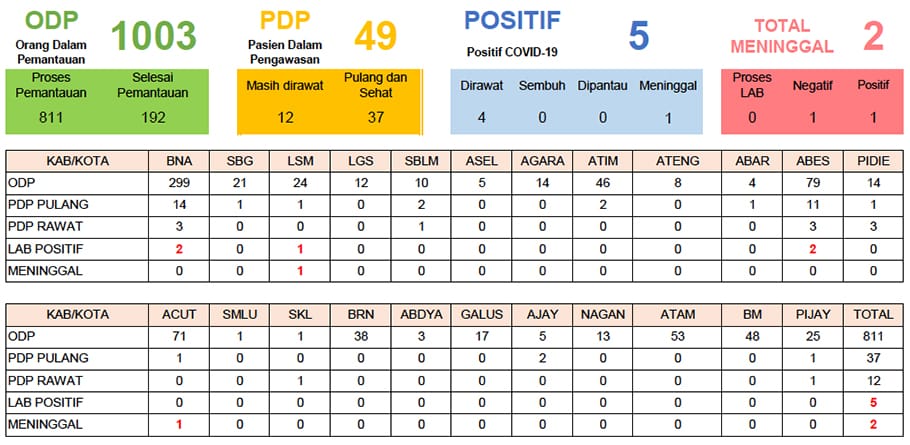Select the blue POSITIF heading

tap(512, 21)
